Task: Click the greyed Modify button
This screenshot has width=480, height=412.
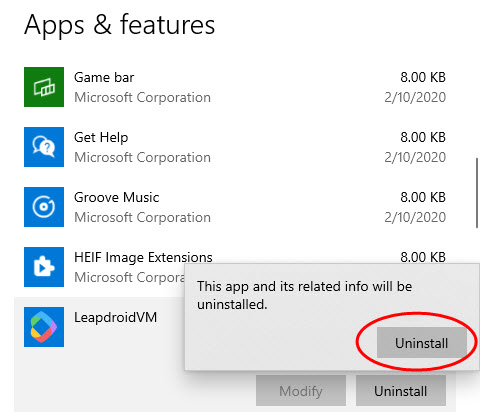Action: tap(301, 391)
